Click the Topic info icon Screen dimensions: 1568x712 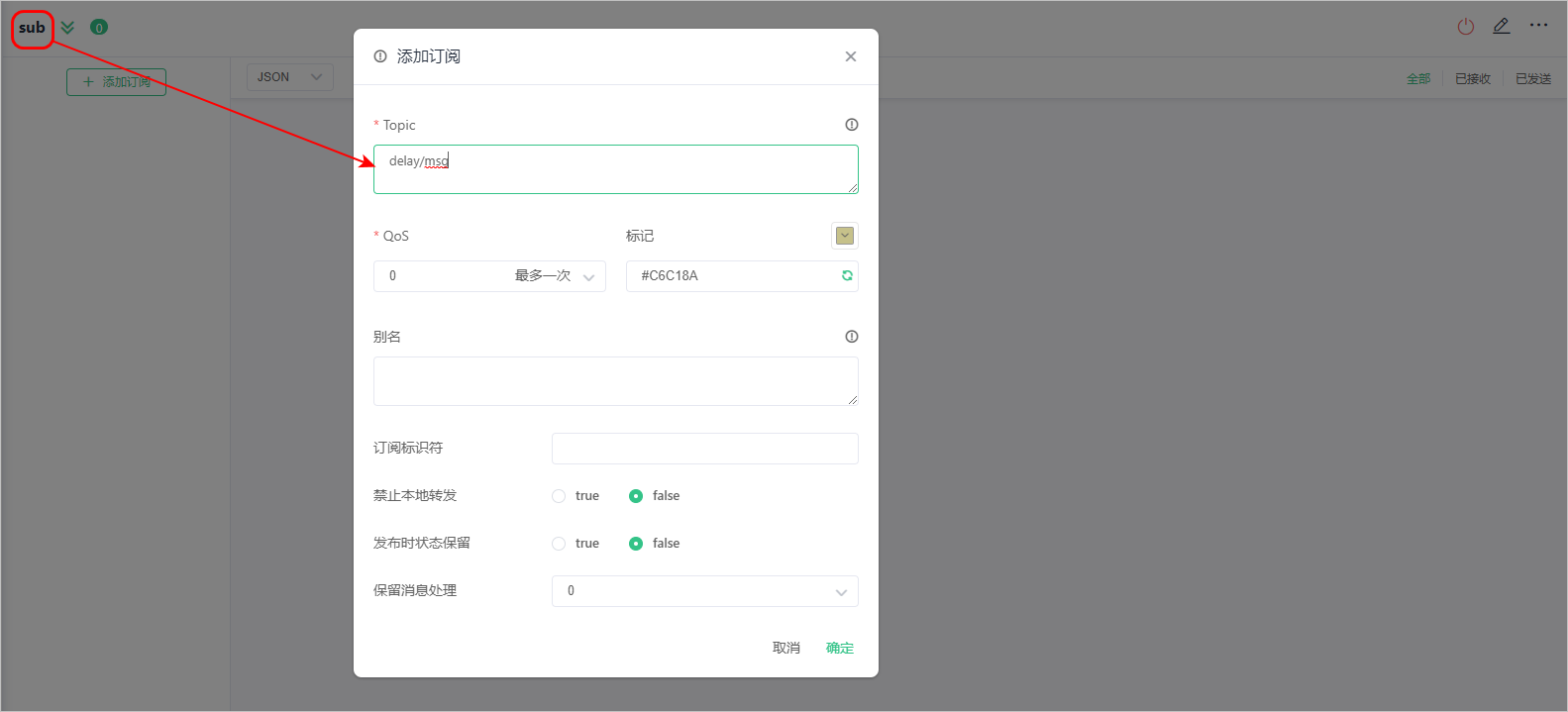pyautogui.click(x=852, y=125)
